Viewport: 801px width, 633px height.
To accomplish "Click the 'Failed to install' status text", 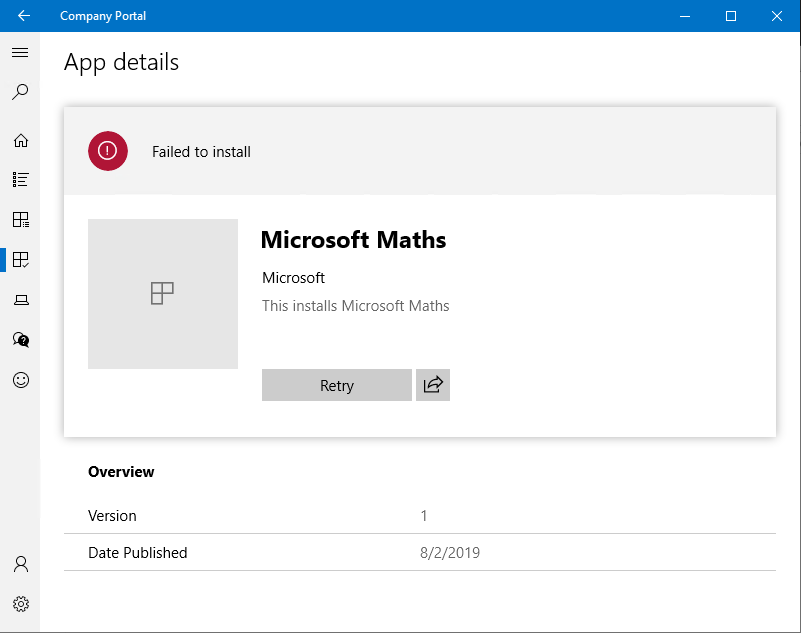I will 201,152.
